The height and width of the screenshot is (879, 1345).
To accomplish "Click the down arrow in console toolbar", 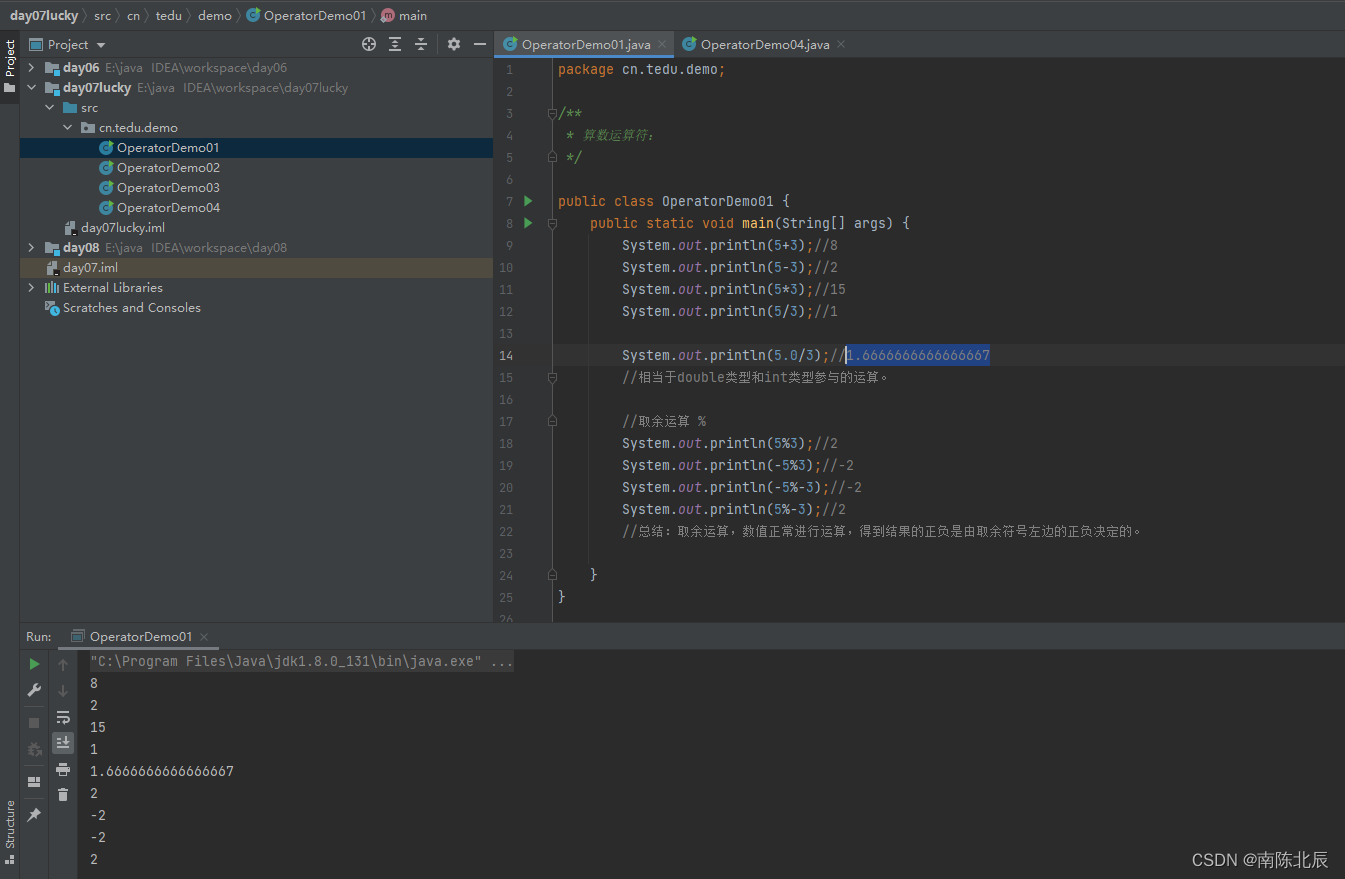I will pyautogui.click(x=63, y=690).
